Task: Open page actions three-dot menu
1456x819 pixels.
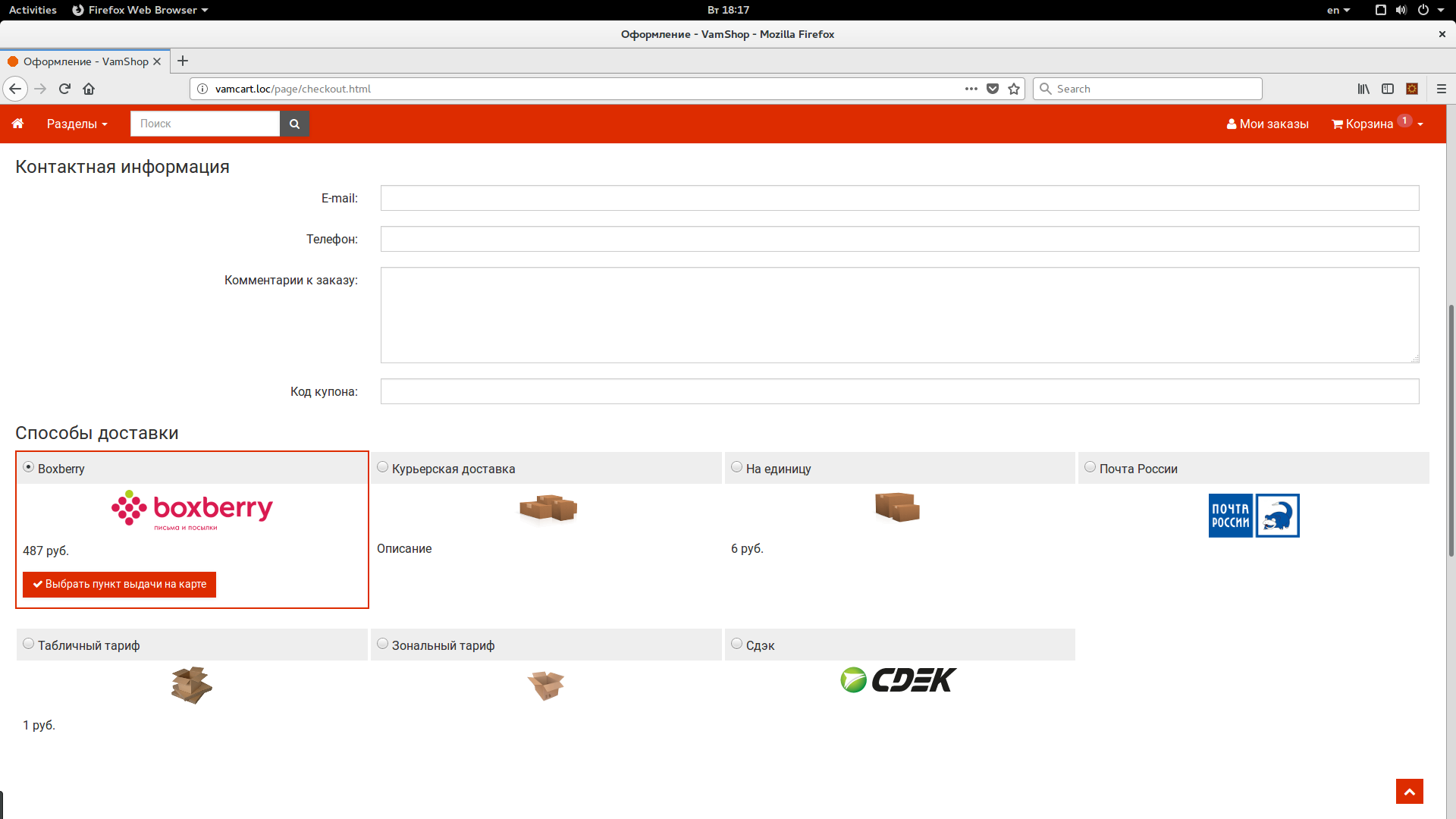Action: coord(971,89)
